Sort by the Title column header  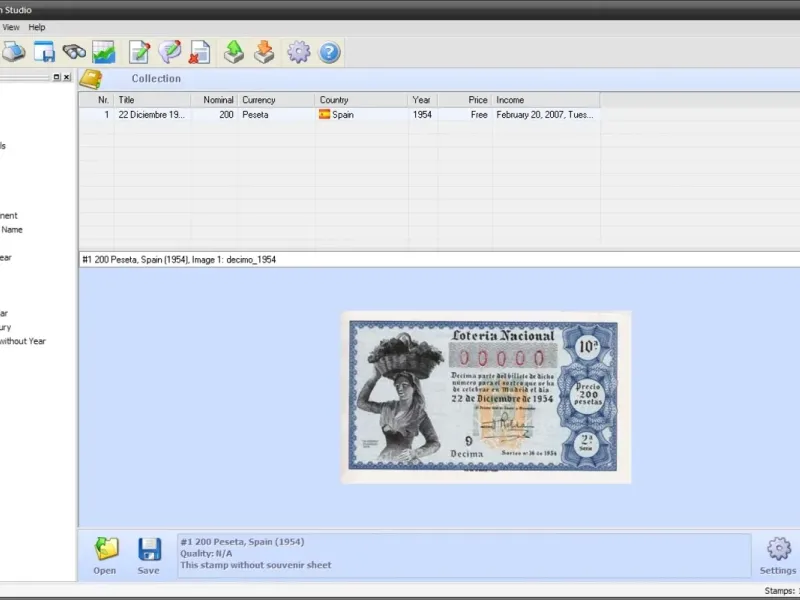(152, 100)
